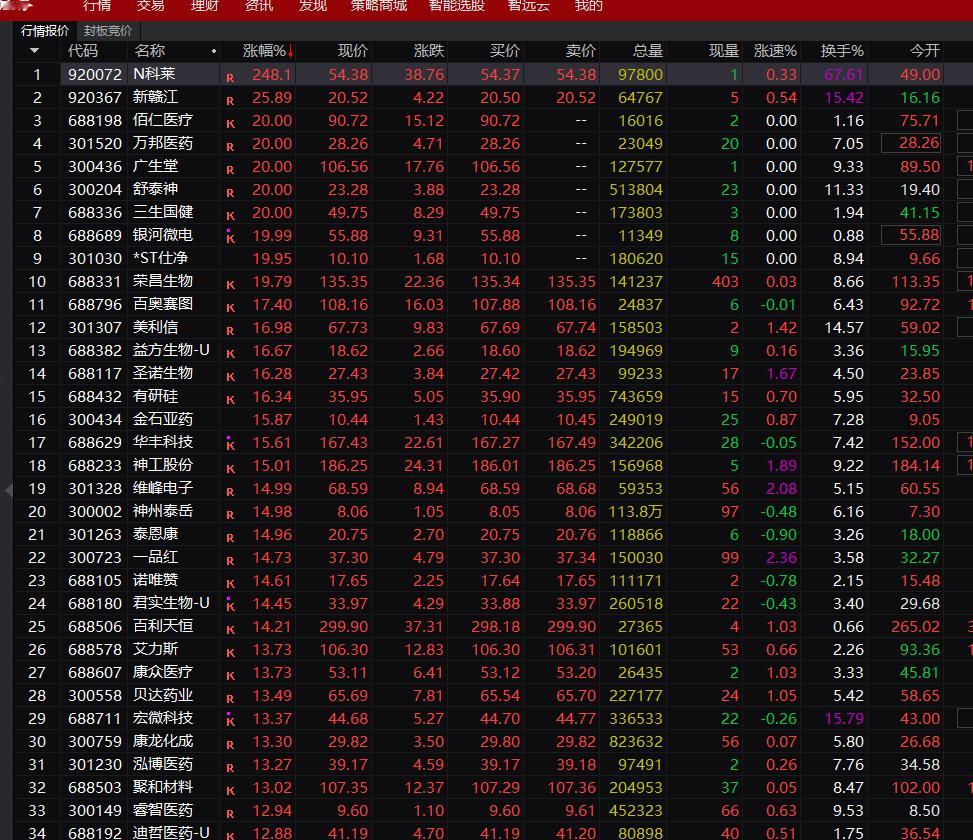Click the K marker icon beside 益方生物-U

[230, 354]
